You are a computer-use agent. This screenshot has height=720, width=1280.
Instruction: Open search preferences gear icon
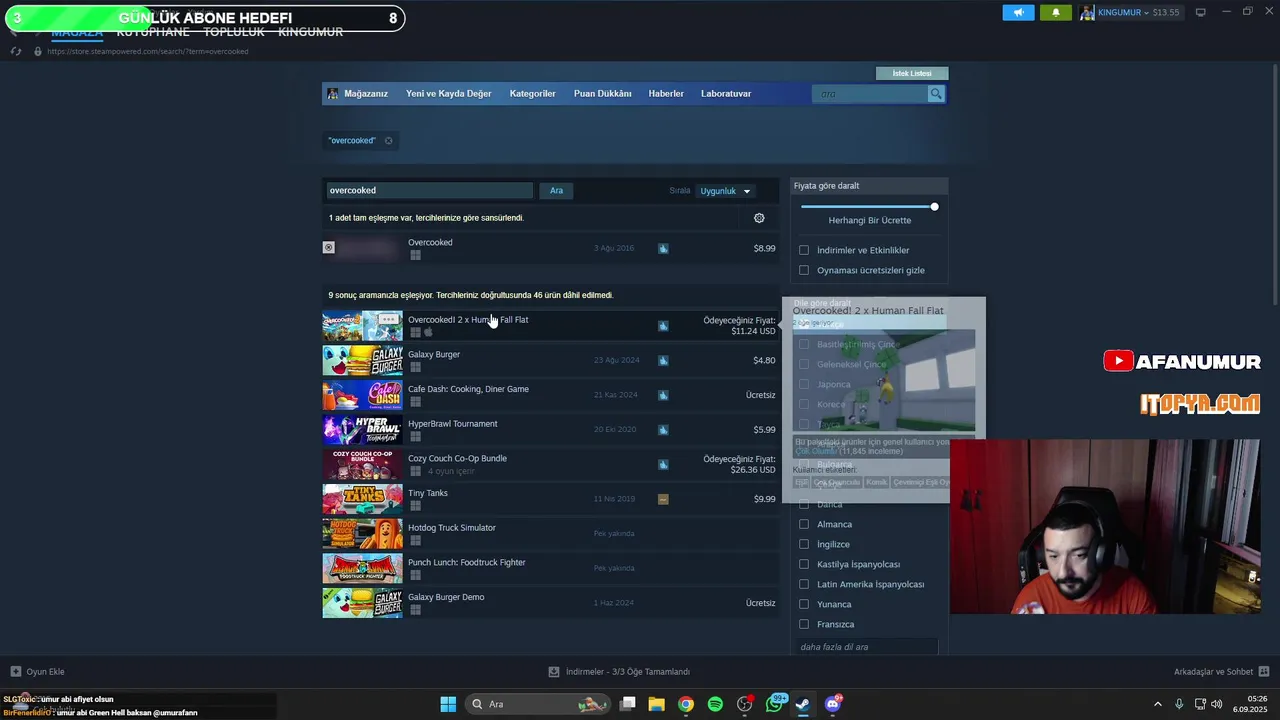pyautogui.click(x=759, y=218)
